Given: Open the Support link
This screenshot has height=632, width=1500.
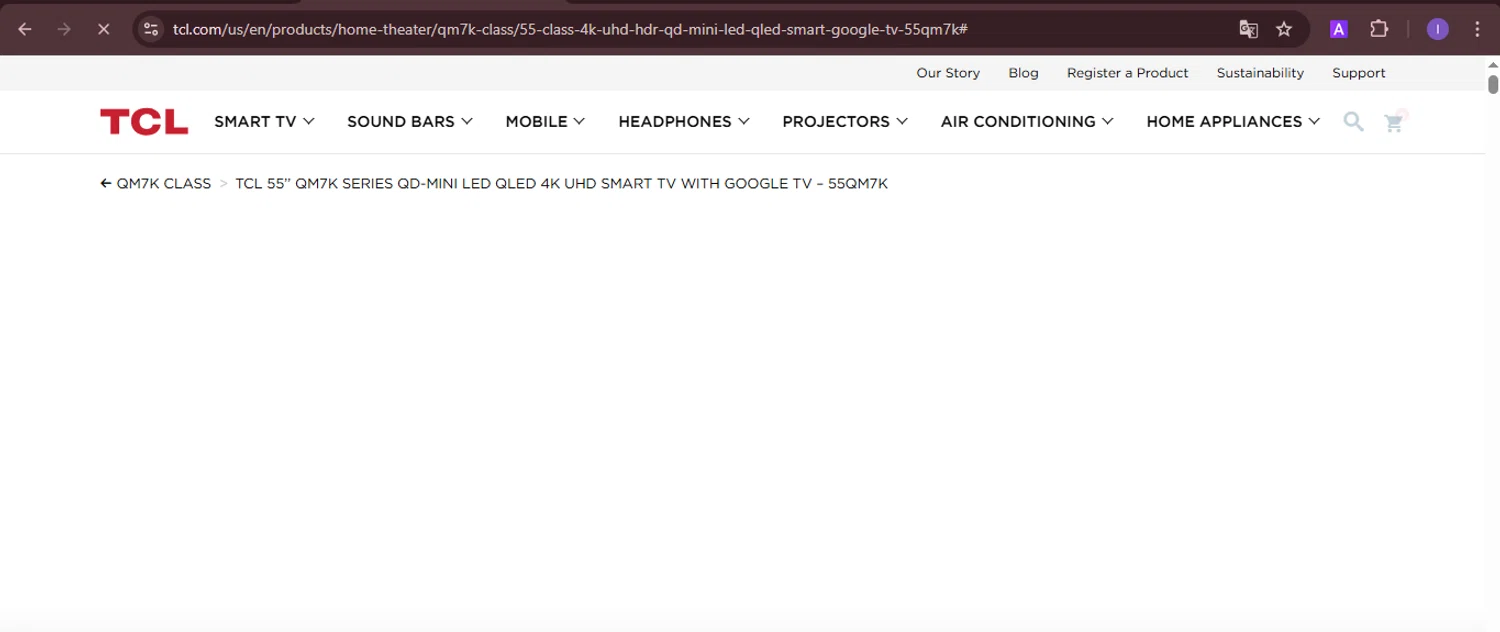Looking at the screenshot, I should tap(1358, 73).
